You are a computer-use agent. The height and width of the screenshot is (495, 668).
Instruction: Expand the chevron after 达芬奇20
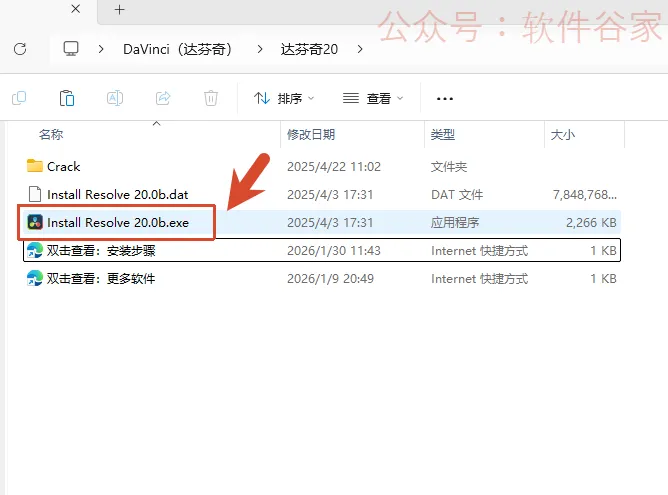pyautogui.click(x=360, y=49)
